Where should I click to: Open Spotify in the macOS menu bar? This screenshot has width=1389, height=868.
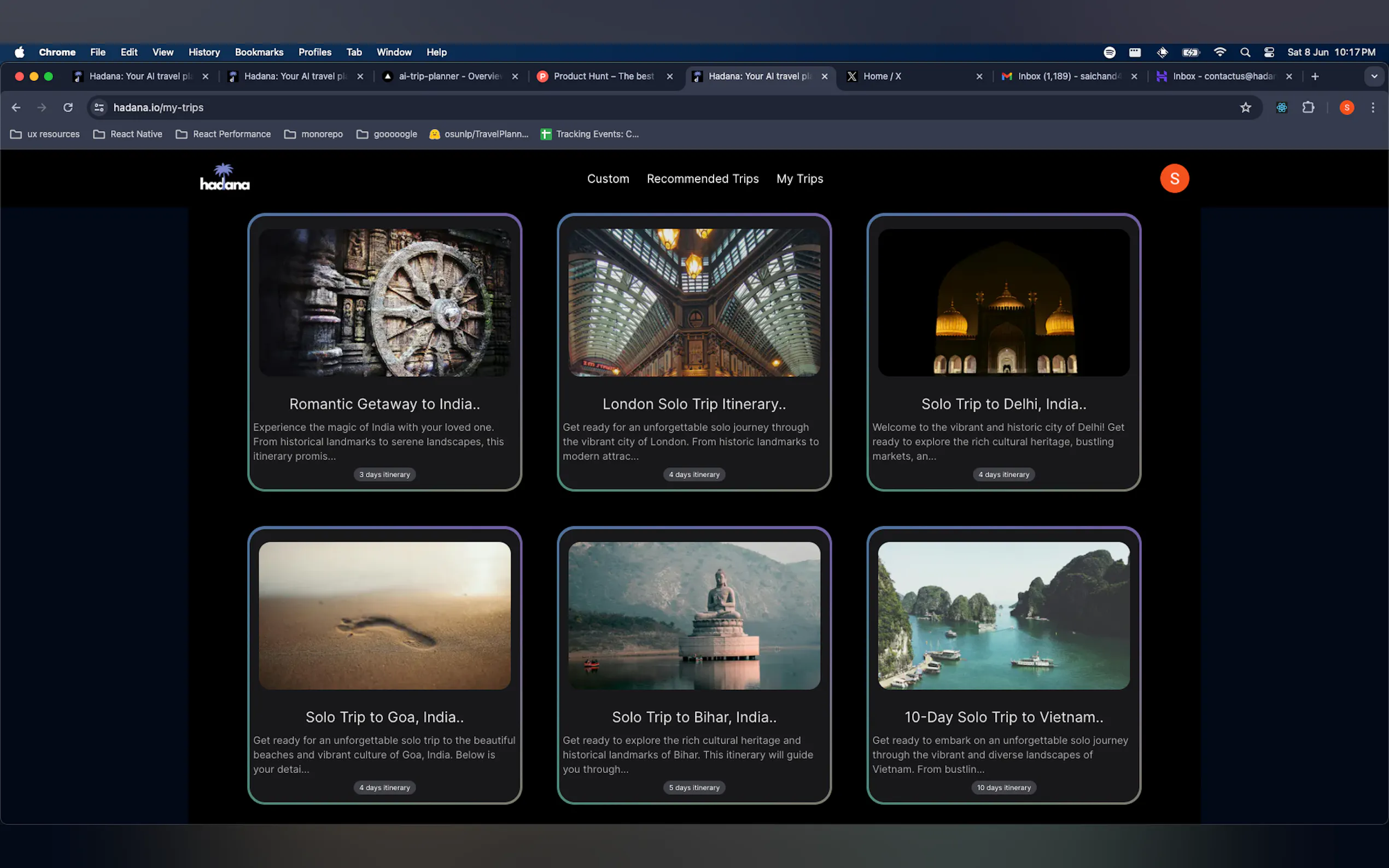pos(1109,52)
